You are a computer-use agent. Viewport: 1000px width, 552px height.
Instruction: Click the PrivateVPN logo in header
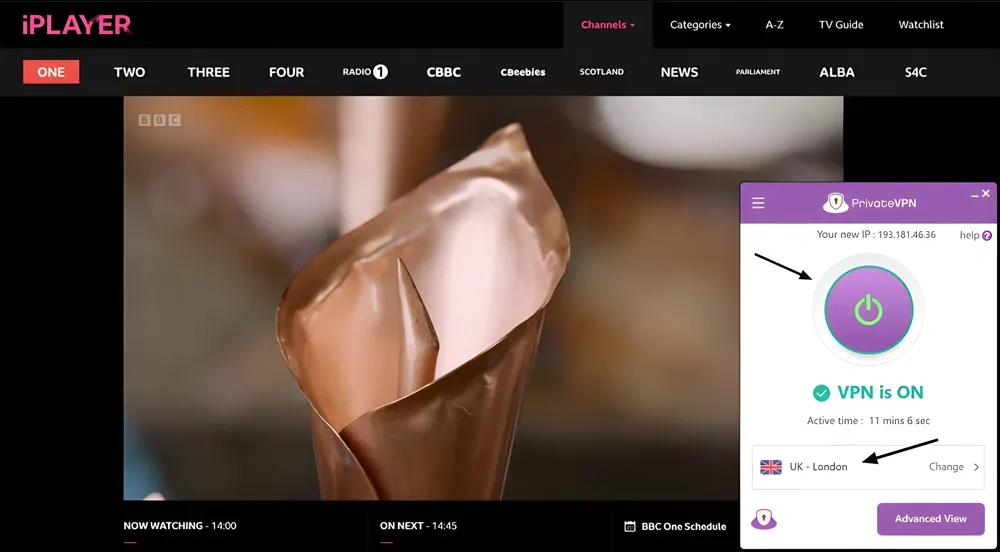869,203
